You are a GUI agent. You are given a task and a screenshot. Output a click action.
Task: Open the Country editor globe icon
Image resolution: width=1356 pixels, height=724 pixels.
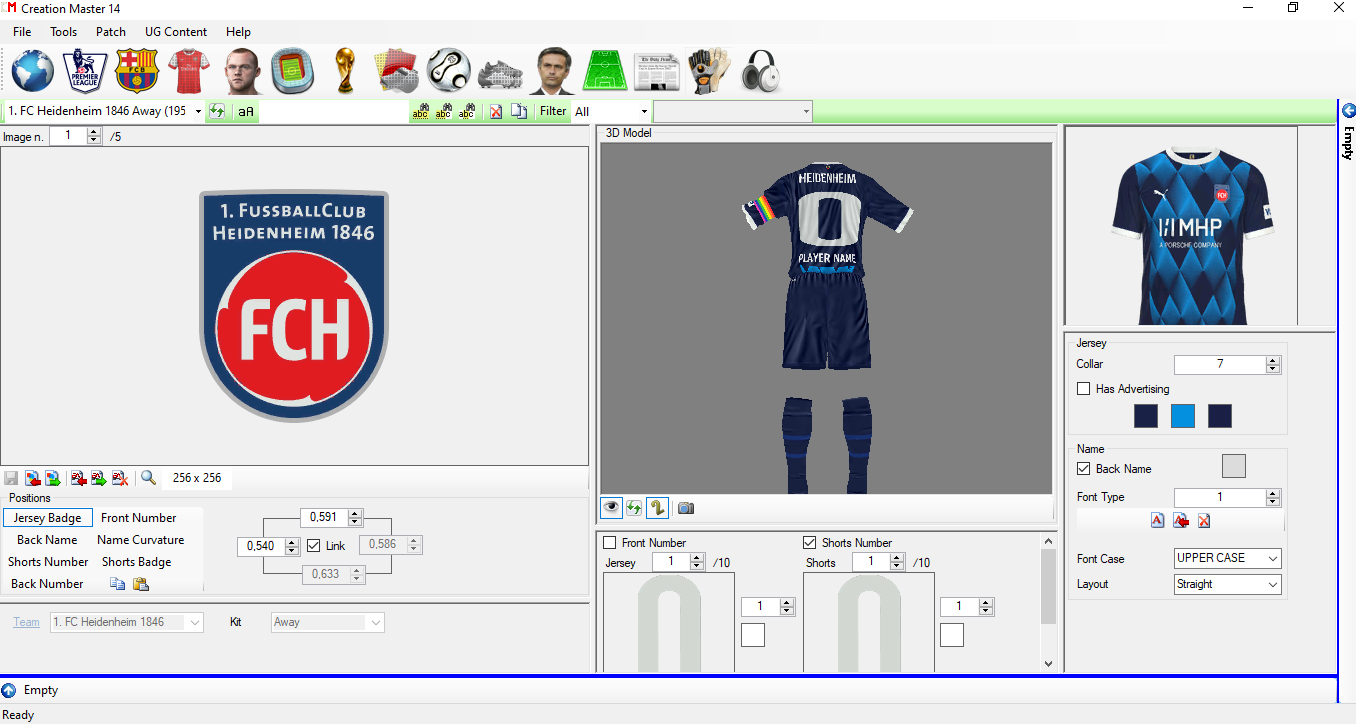click(x=33, y=71)
